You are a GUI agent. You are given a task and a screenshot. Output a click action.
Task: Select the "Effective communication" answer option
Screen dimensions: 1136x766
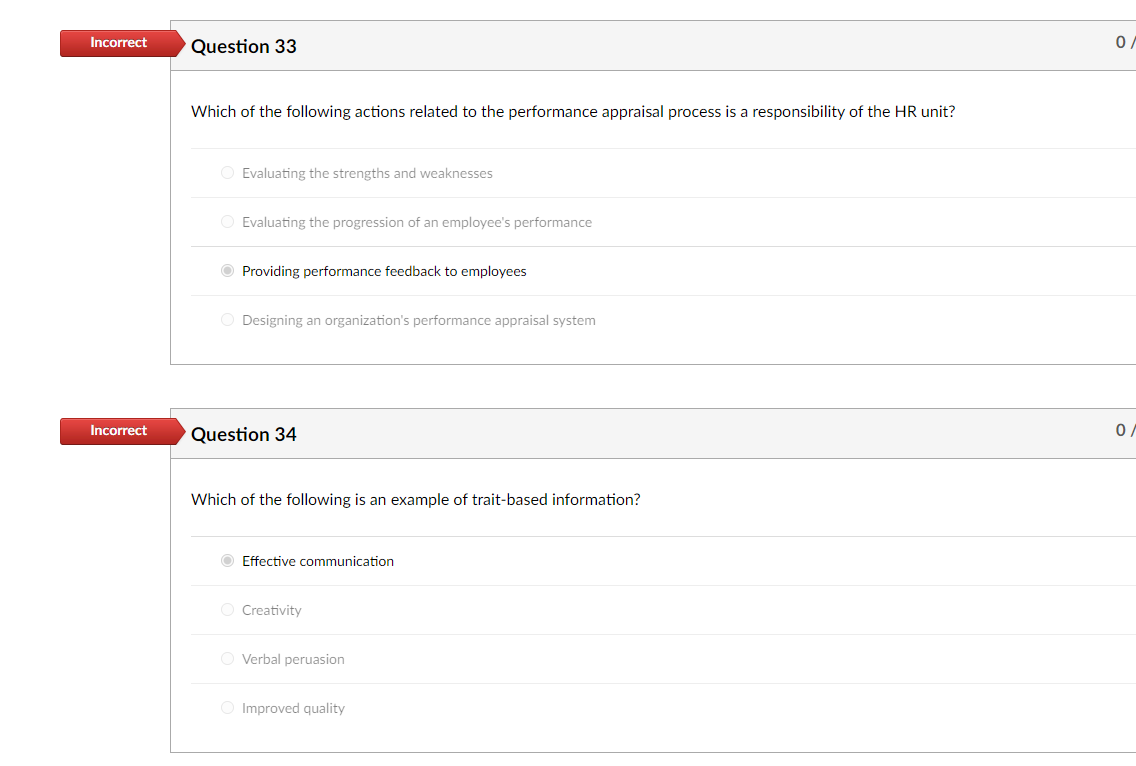click(227, 560)
